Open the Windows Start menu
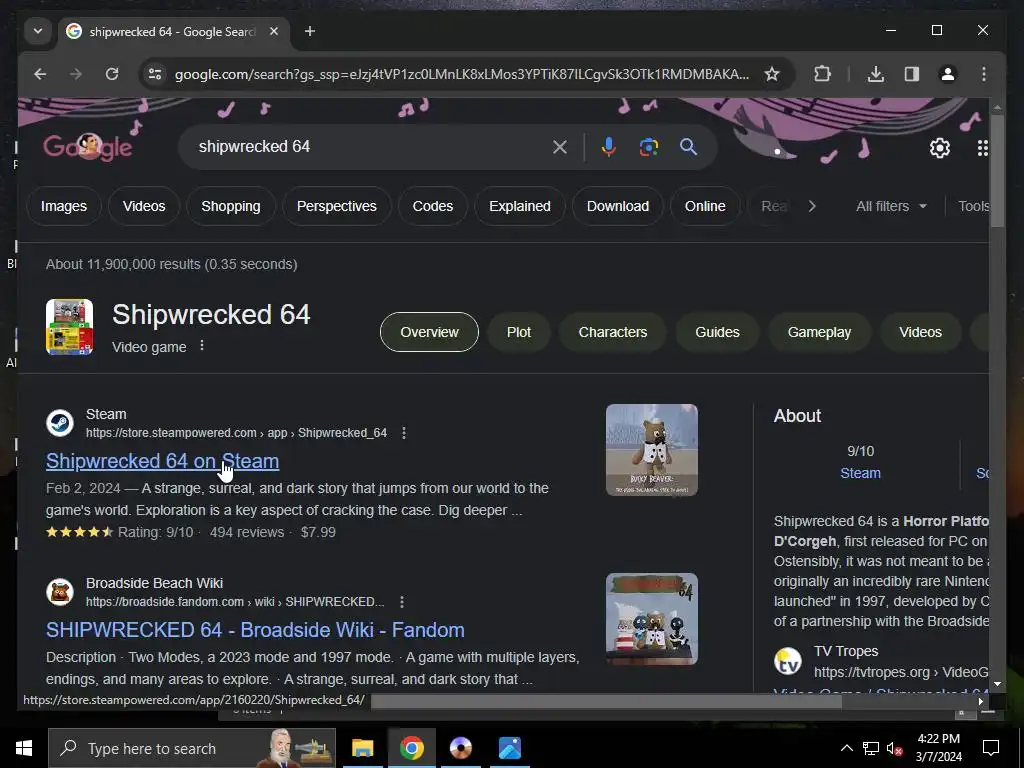This screenshot has height=768, width=1024. [x=24, y=748]
